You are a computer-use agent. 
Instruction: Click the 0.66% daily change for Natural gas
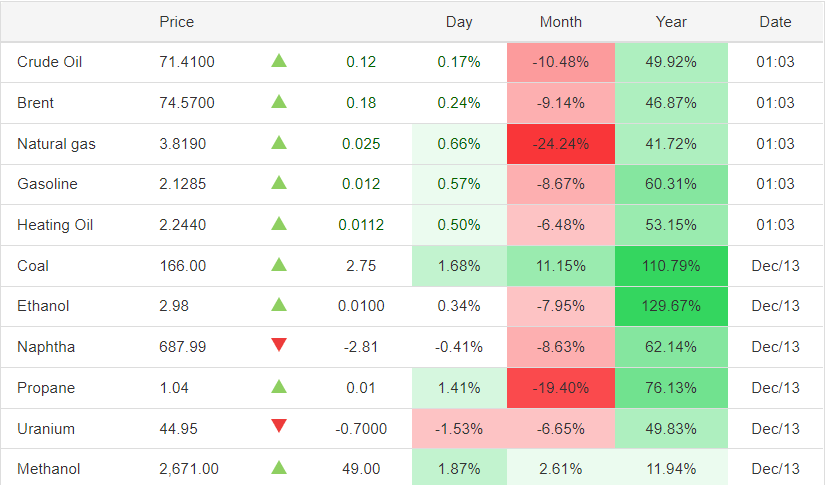[459, 144]
